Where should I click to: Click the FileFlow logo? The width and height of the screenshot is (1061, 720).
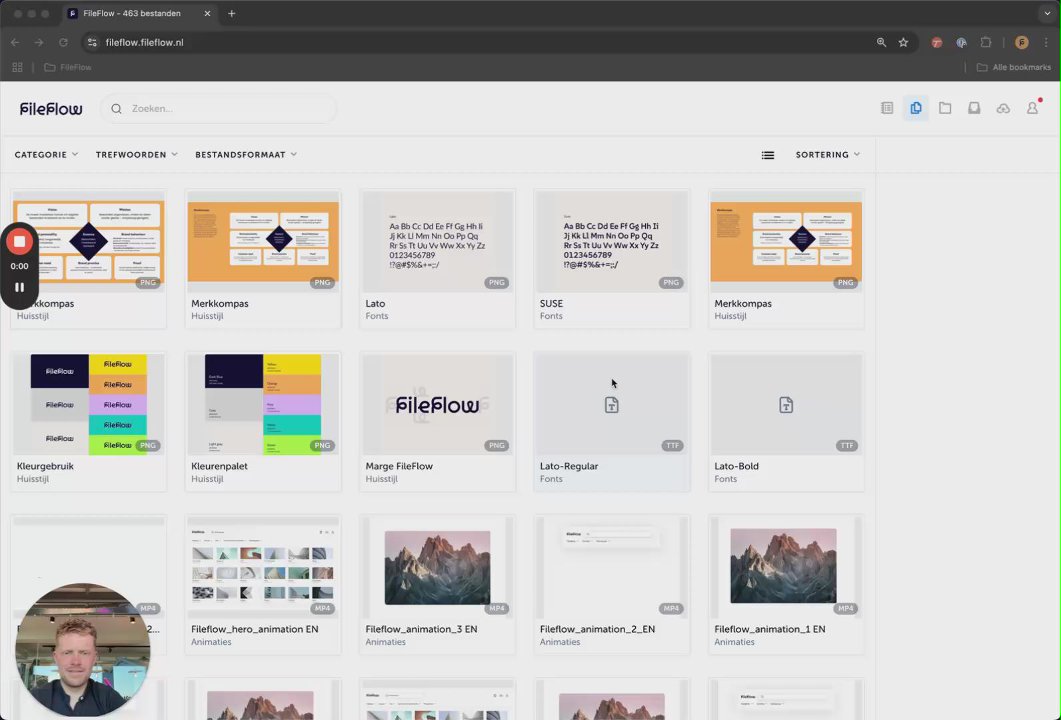coord(51,108)
